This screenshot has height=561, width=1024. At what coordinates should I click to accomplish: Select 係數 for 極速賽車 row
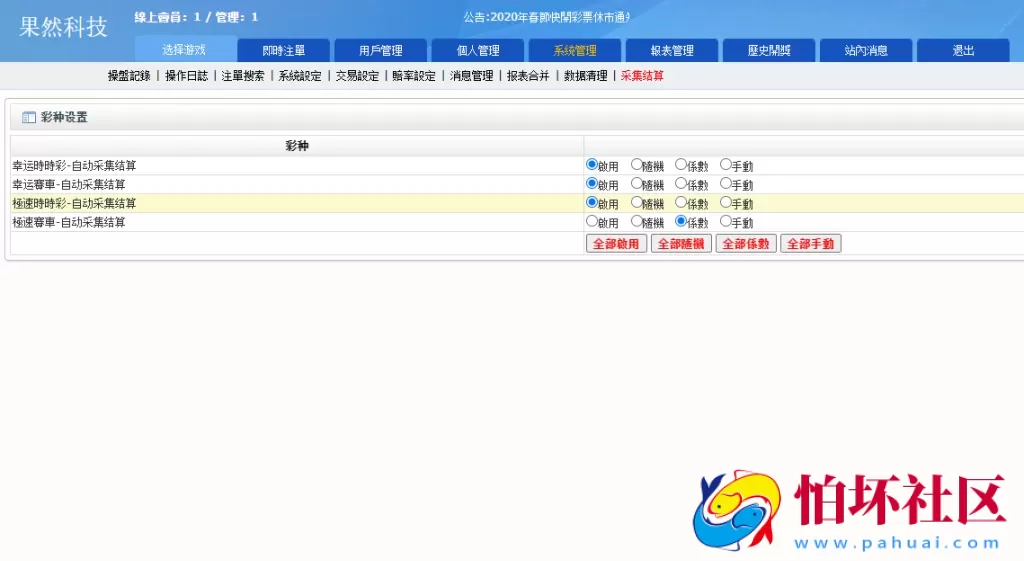point(681,221)
